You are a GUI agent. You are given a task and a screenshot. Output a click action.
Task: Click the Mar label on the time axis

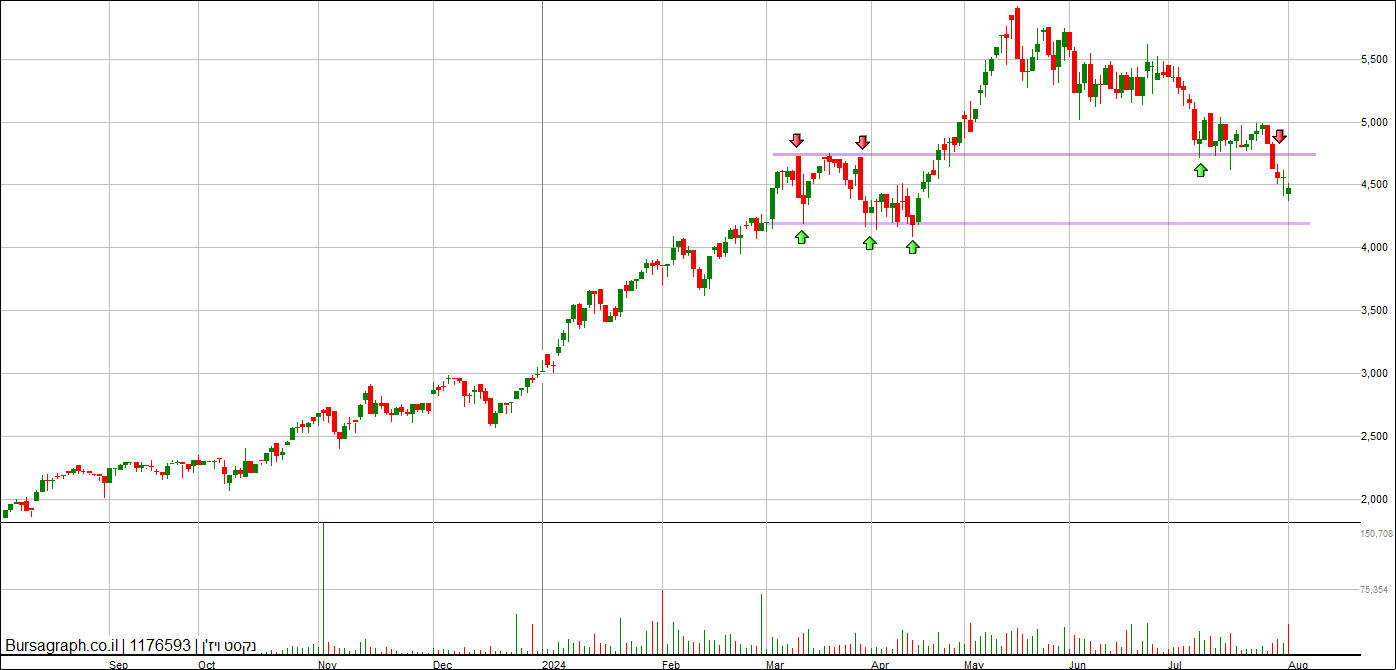(776, 664)
